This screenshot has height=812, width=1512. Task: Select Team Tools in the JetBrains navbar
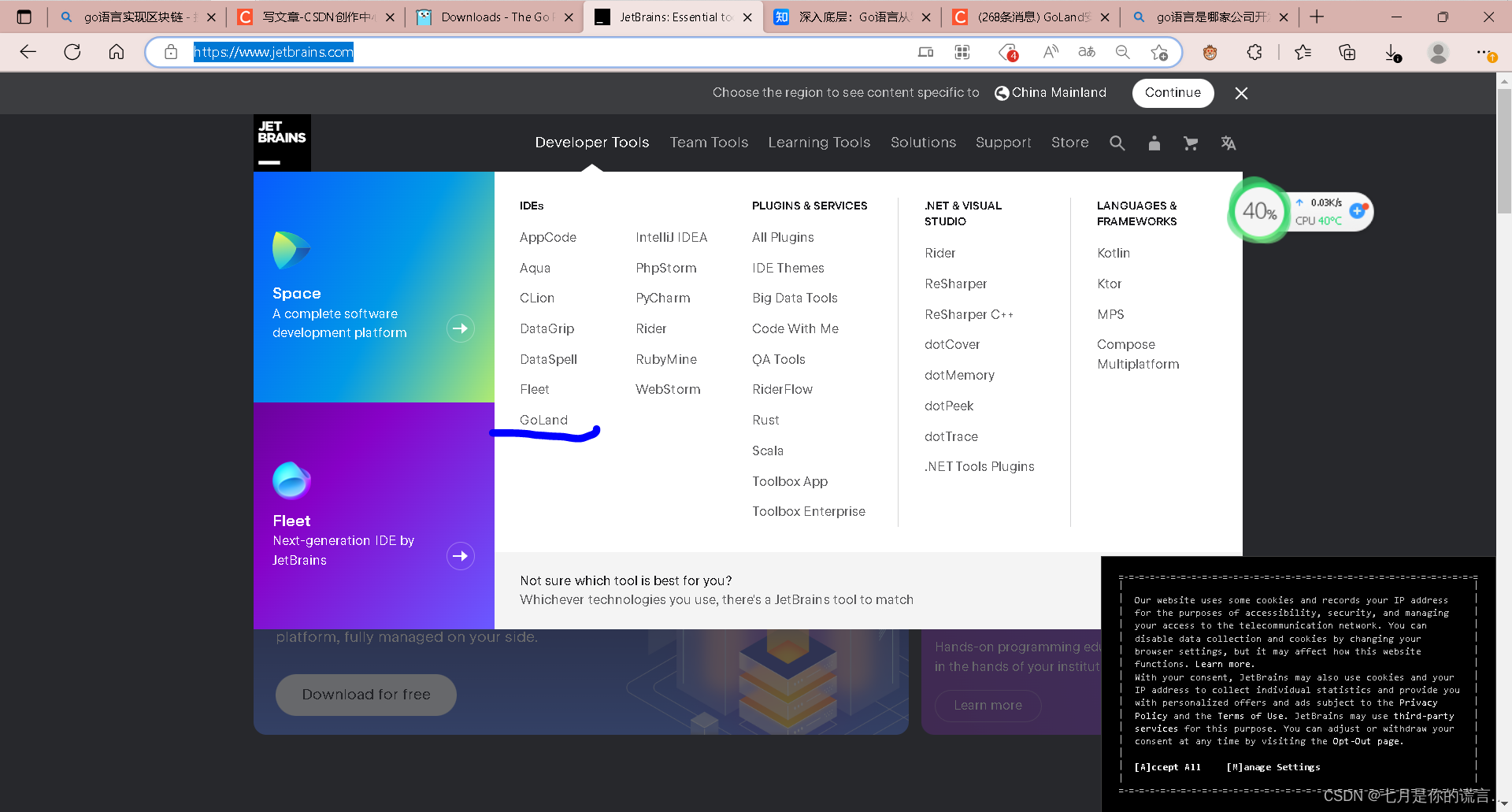708,143
